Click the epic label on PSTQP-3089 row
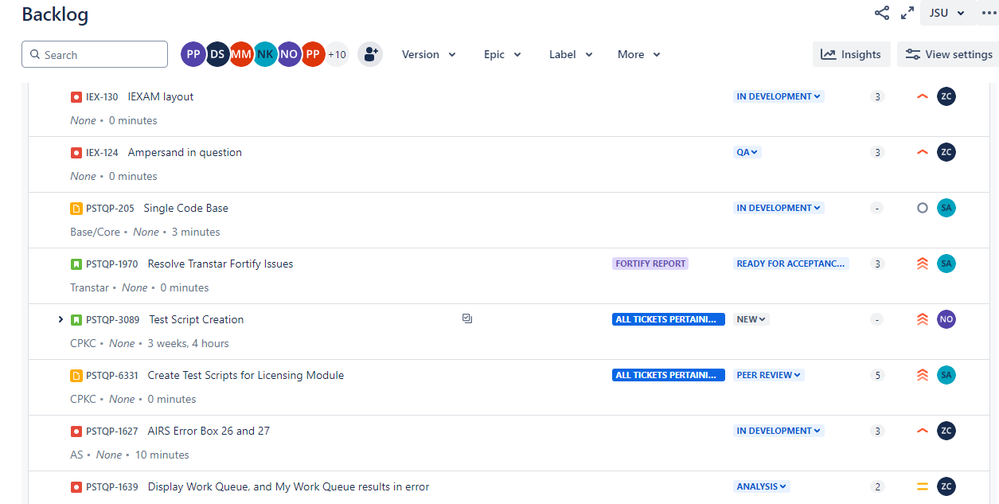Screen dimensions: 999x504 click(668, 319)
